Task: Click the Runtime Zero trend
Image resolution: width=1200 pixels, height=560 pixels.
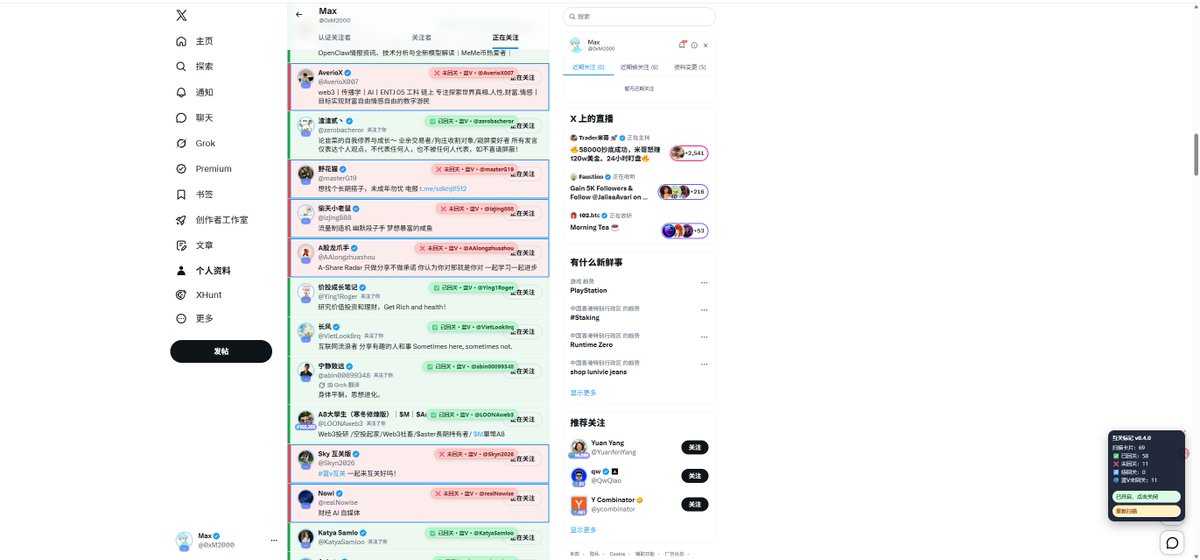Action: (x=592, y=344)
